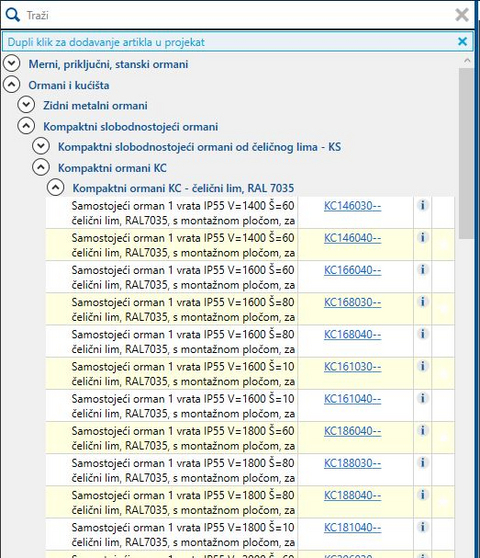Show info for article KC181040--
This screenshot has width=480, height=558.
point(422,527)
